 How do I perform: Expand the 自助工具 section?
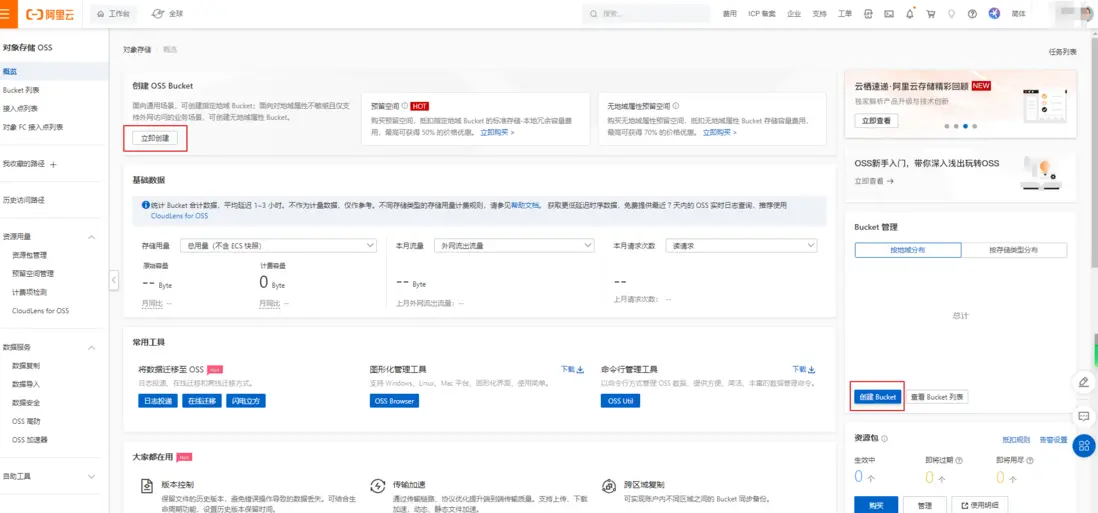click(x=91, y=477)
